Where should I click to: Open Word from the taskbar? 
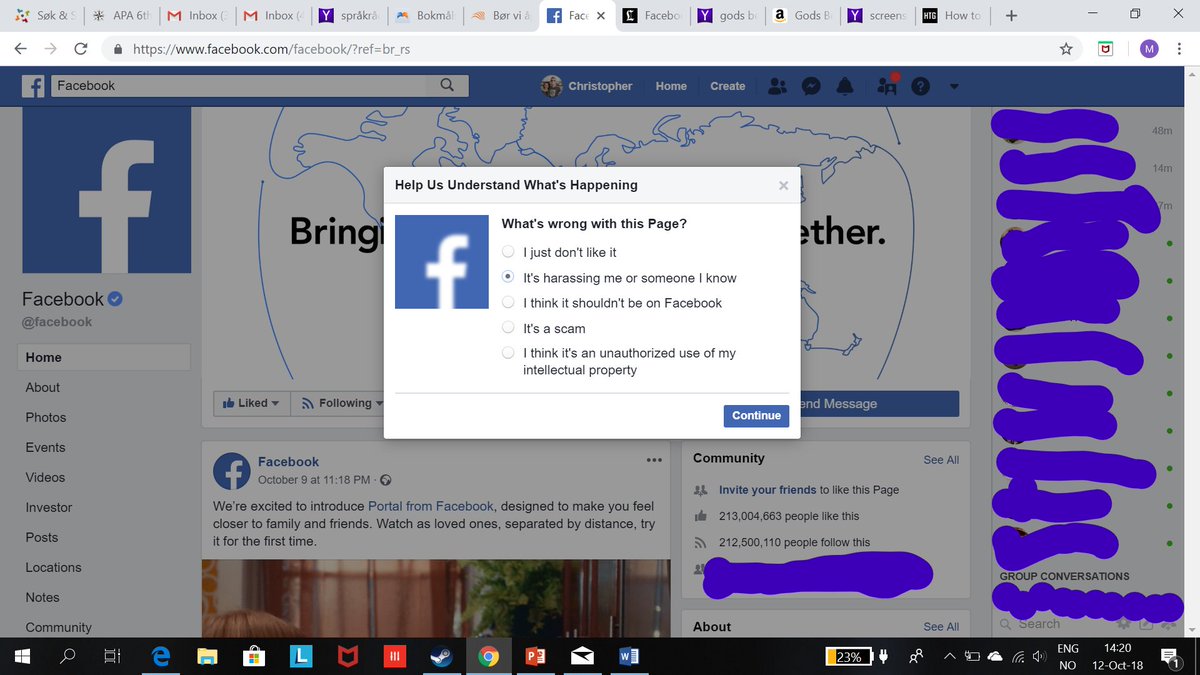coord(629,656)
